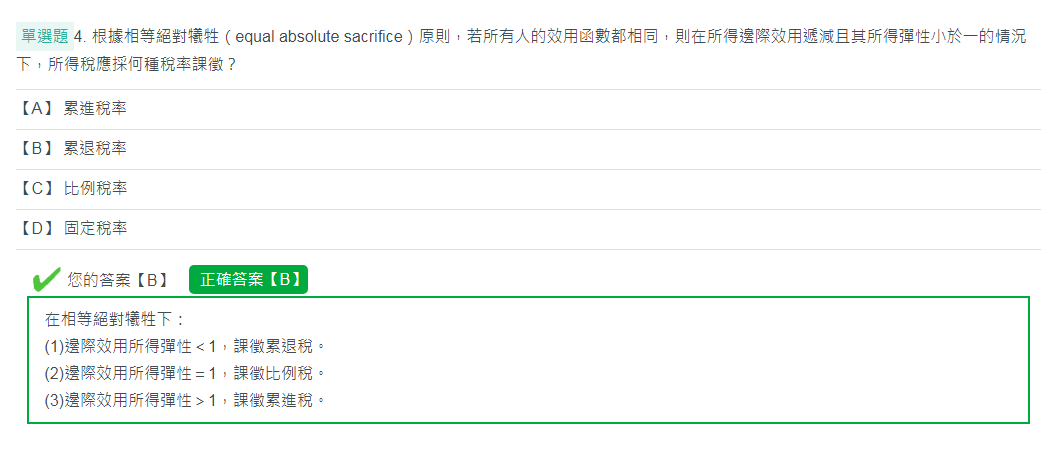Image resolution: width=1048 pixels, height=460 pixels.
Task: Click the question text about equal absolute sacrifice
Action: tap(521, 51)
